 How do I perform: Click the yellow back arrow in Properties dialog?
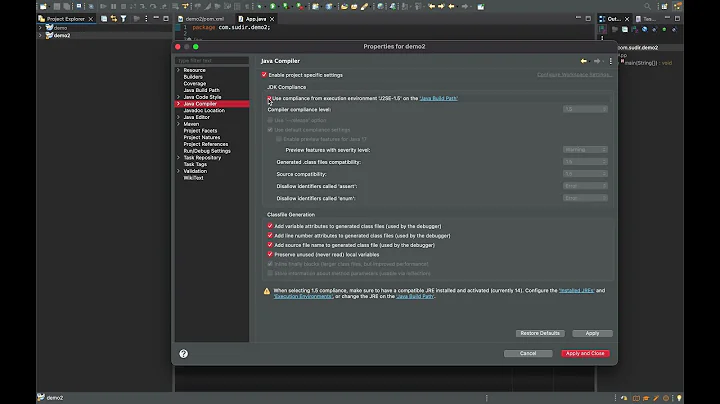point(583,61)
